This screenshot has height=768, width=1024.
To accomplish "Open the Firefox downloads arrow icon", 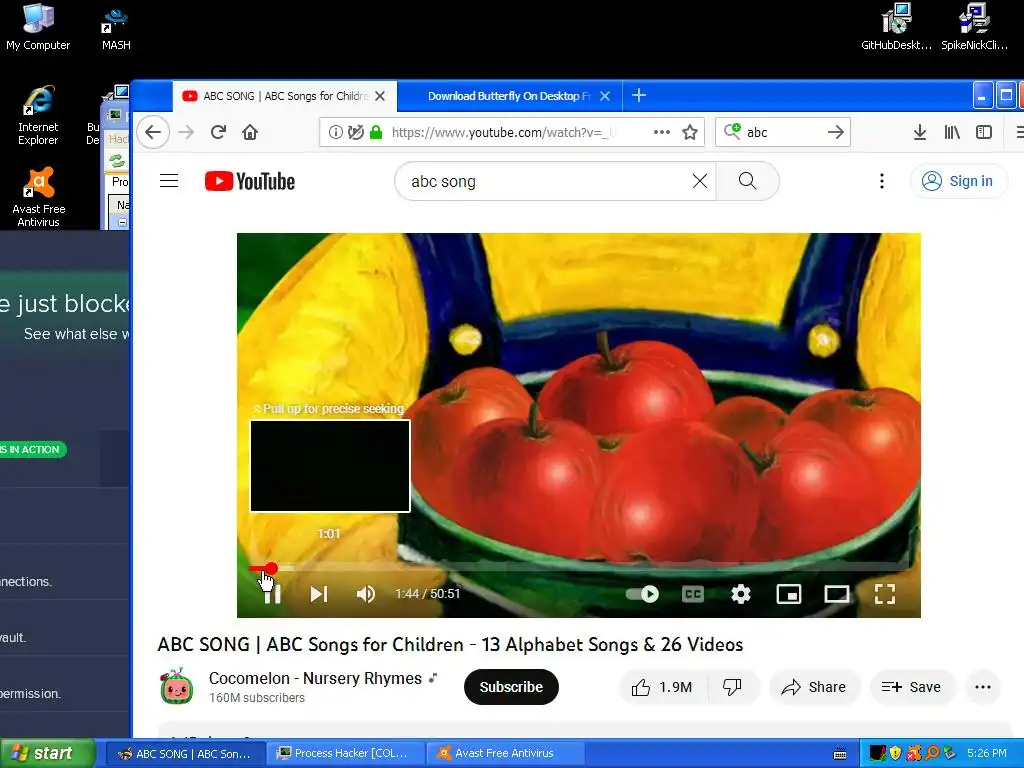I will [920, 133].
